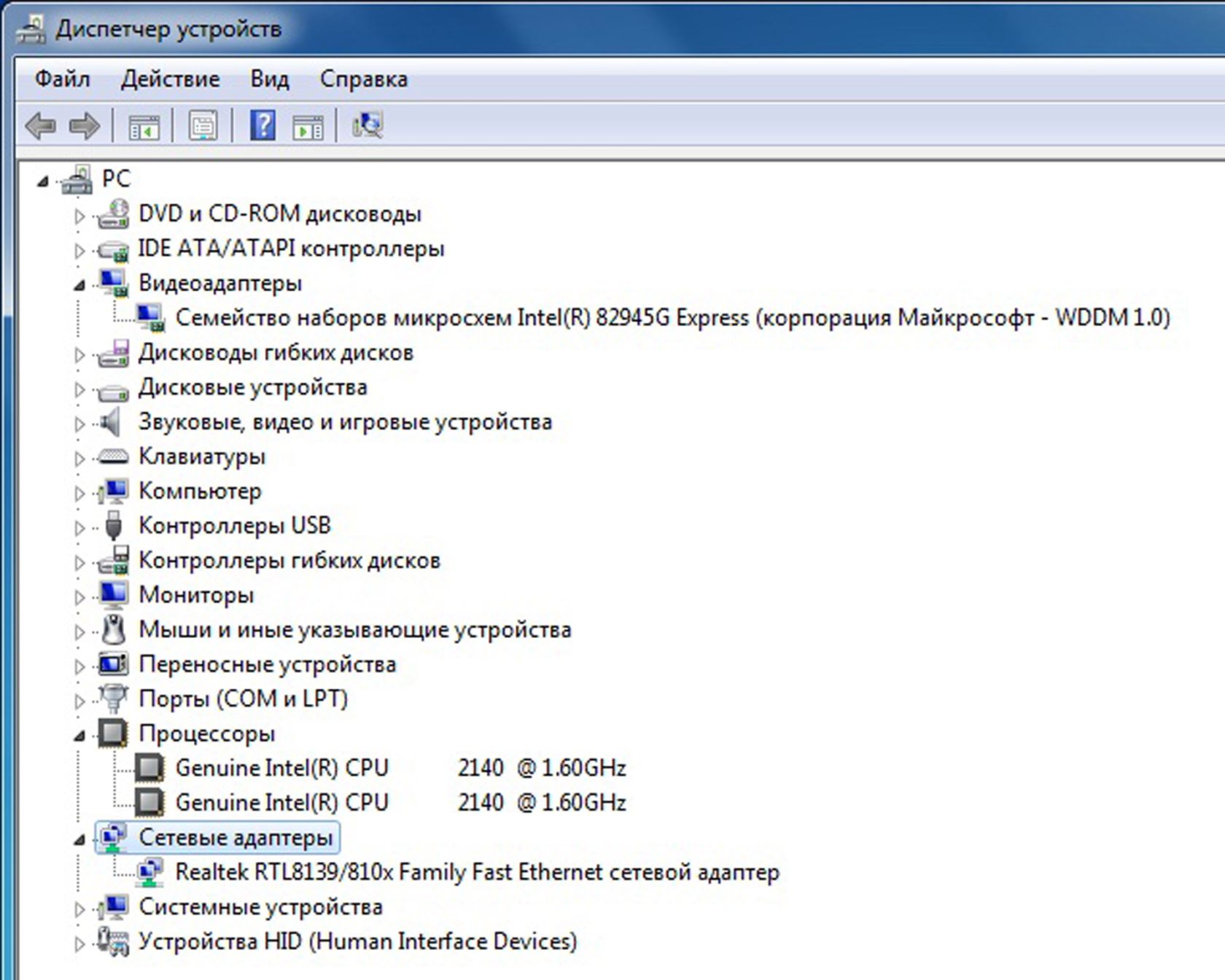Collapse the Процессоры node

click(x=79, y=736)
